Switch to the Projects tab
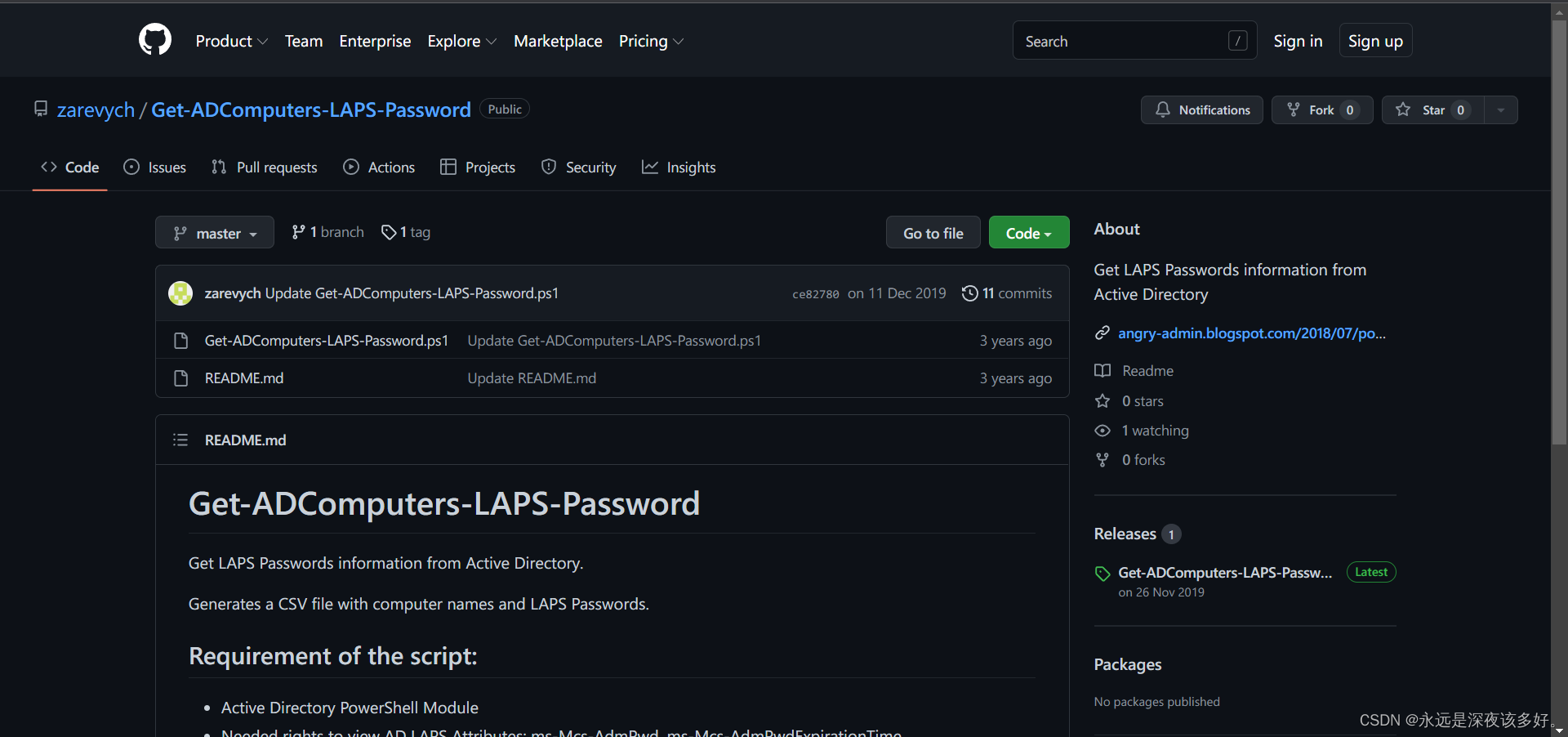1568x737 pixels. tap(478, 167)
